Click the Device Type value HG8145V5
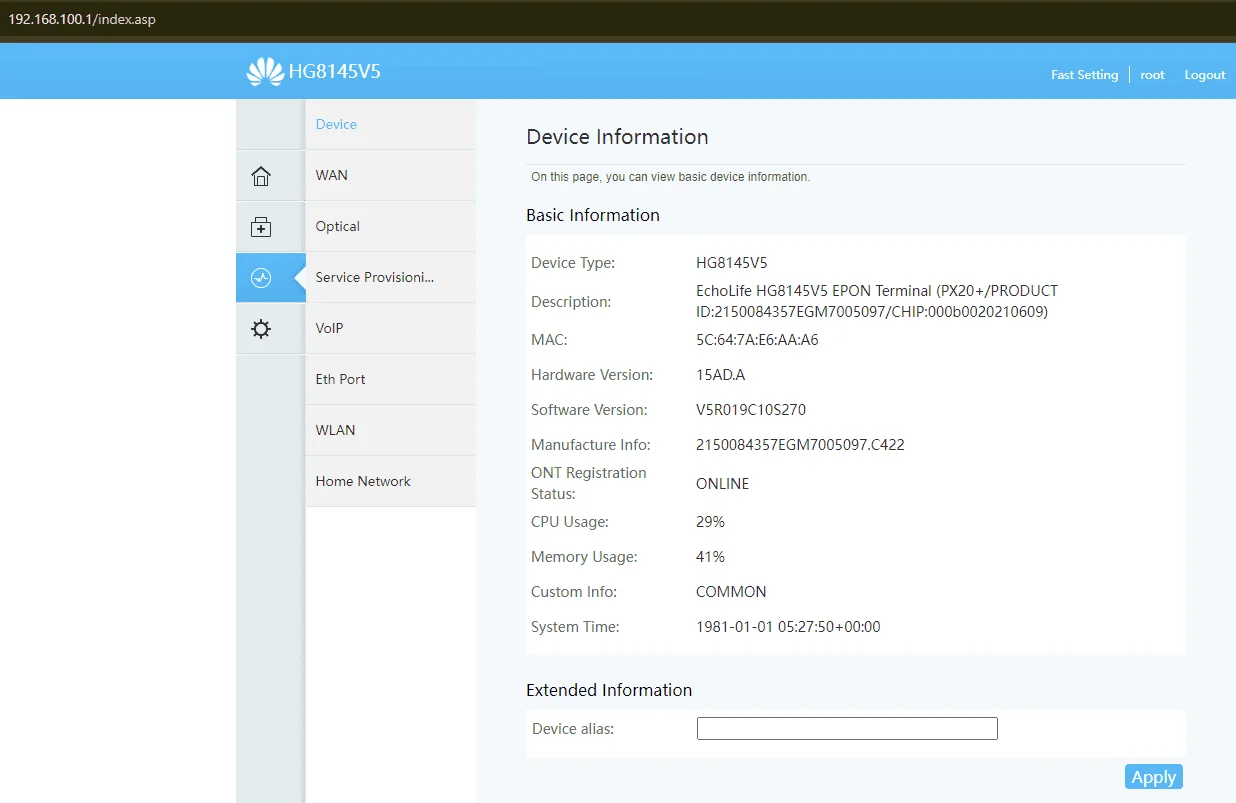This screenshot has width=1236, height=803. point(732,263)
